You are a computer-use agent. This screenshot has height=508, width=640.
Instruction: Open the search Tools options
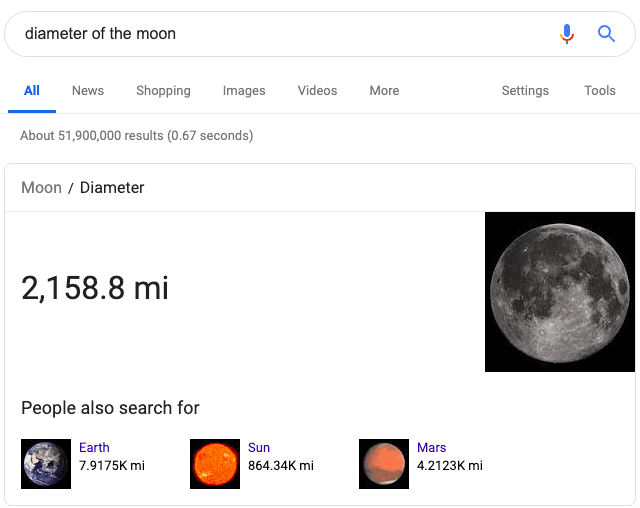600,91
